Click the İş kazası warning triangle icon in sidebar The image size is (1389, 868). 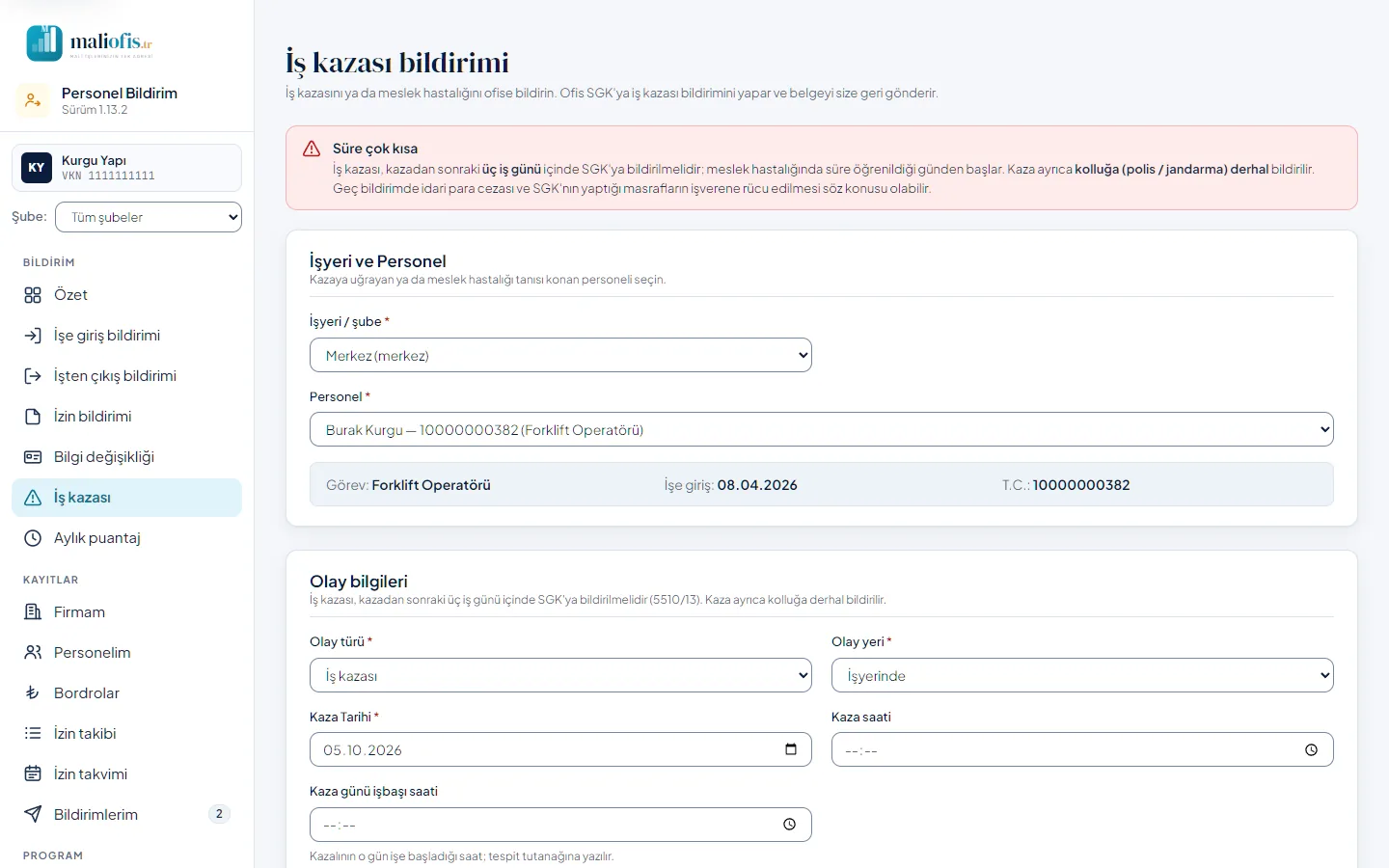[x=33, y=498]
